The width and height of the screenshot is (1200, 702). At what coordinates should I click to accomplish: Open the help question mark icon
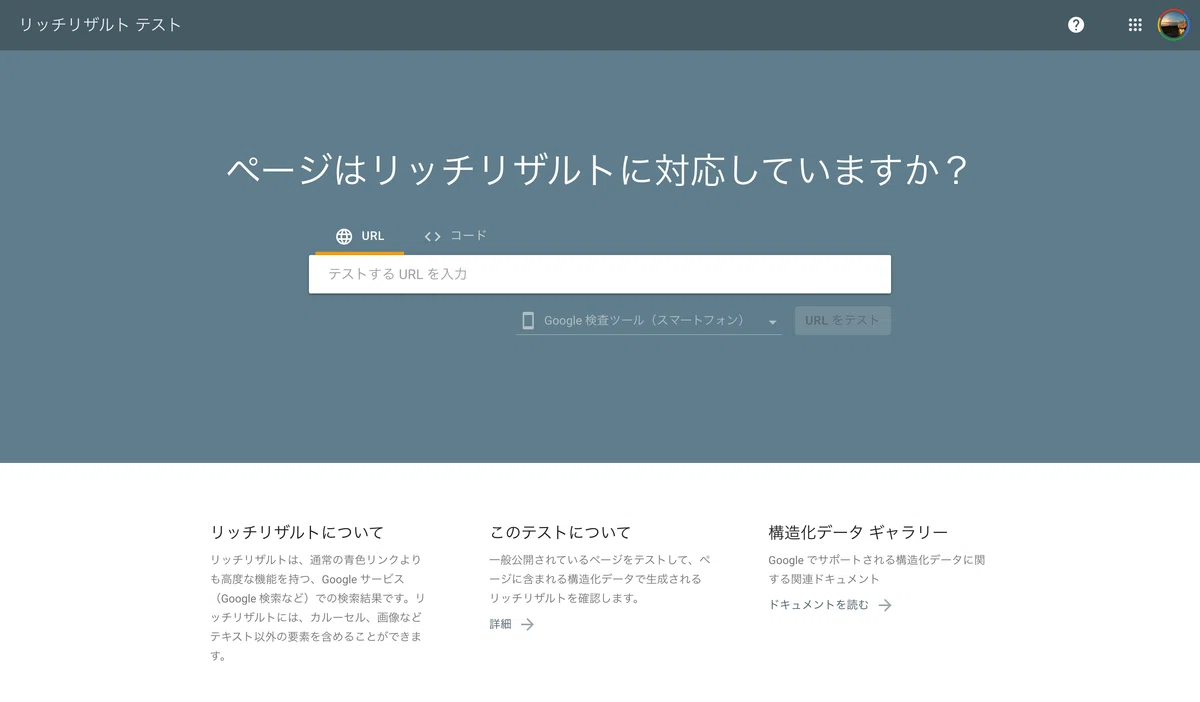[1076, 25]
